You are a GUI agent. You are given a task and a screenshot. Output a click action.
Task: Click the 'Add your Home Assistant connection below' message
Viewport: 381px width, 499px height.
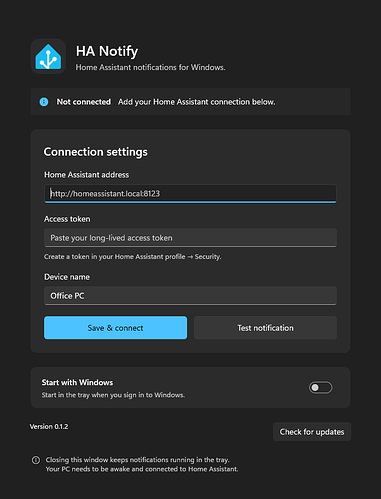[x=197, y=102]
